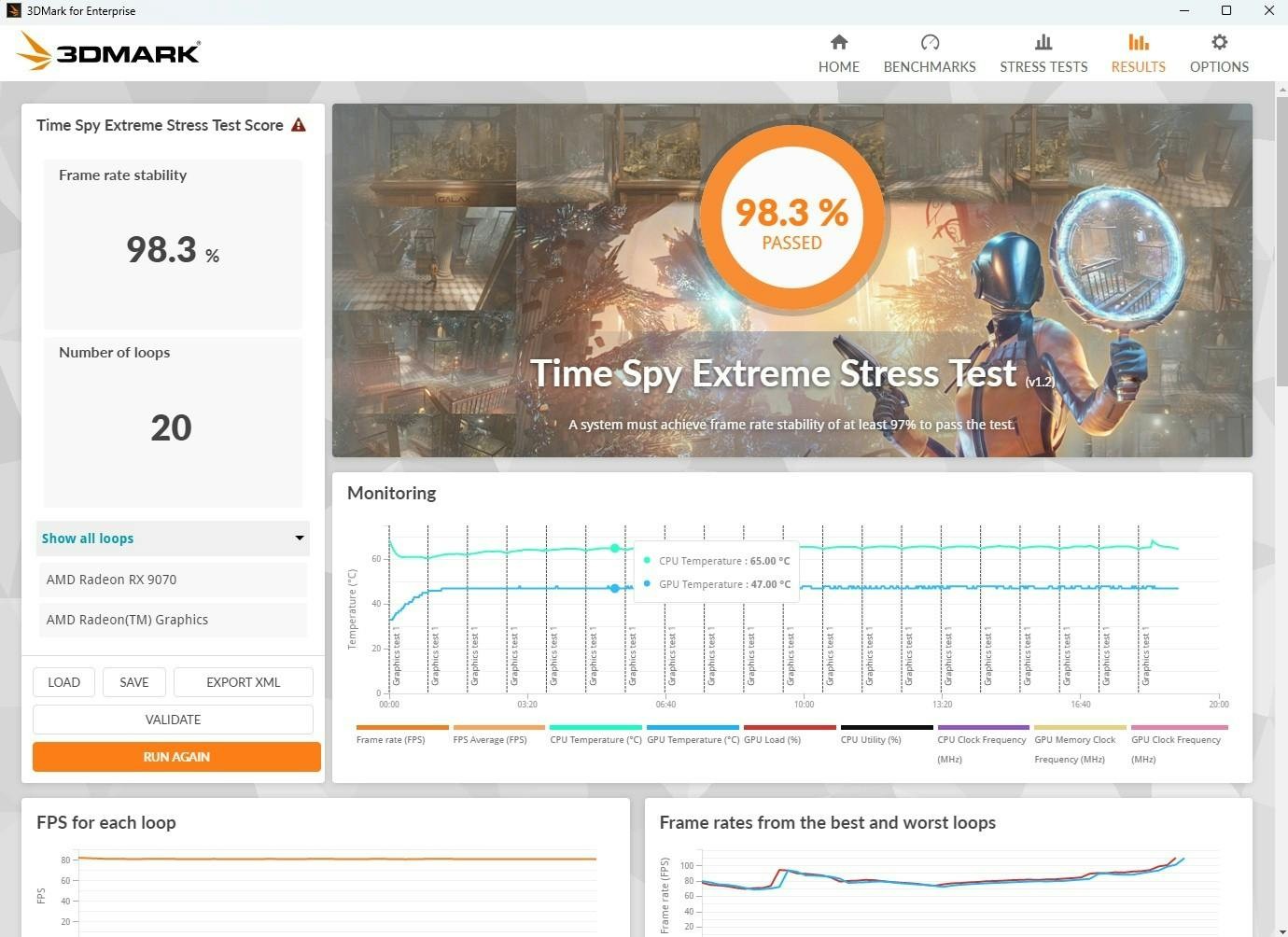Click the highlighted CPU temperature point on chart

(x=614, y=549)
